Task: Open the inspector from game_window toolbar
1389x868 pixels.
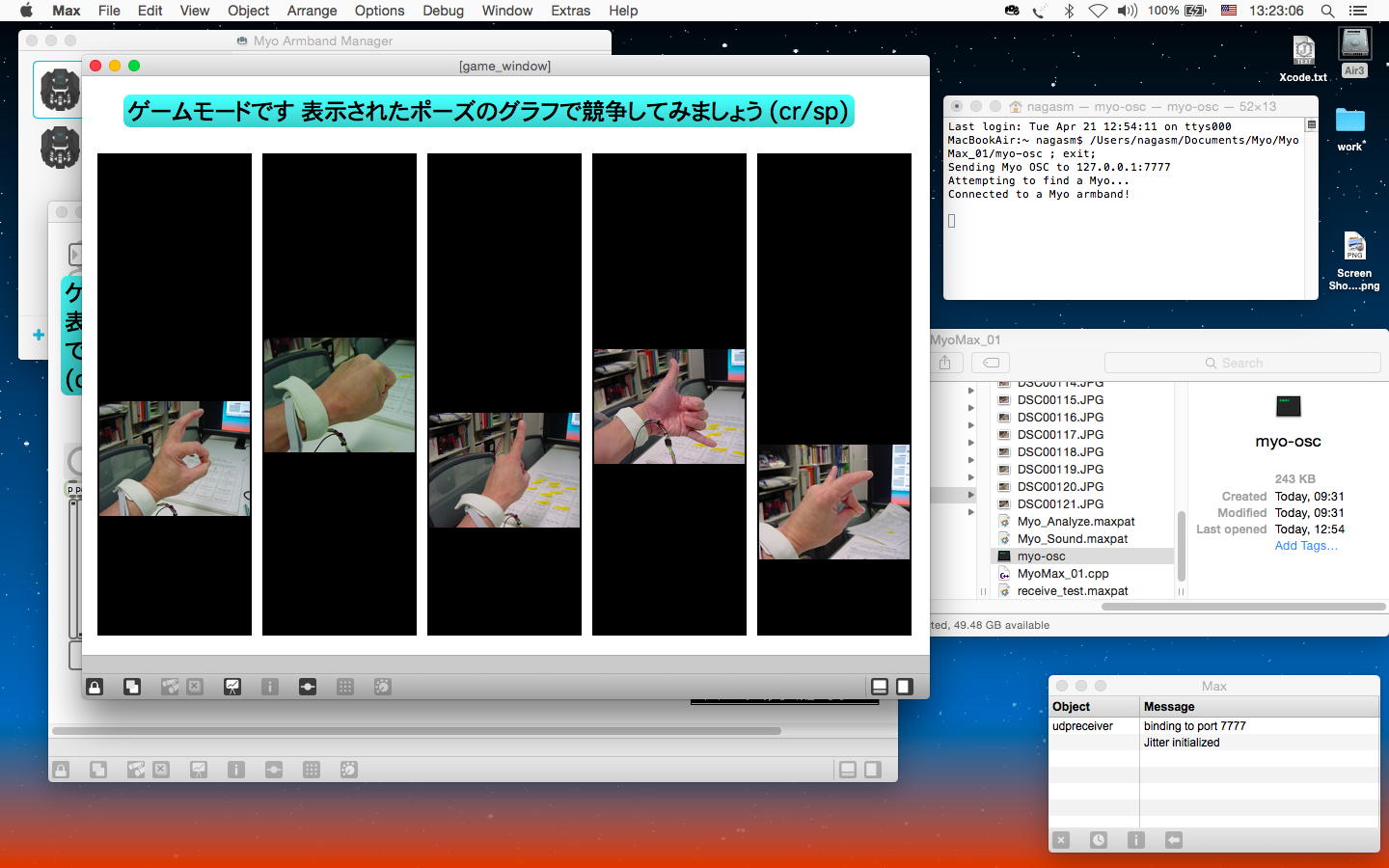Action: (270, 687)
